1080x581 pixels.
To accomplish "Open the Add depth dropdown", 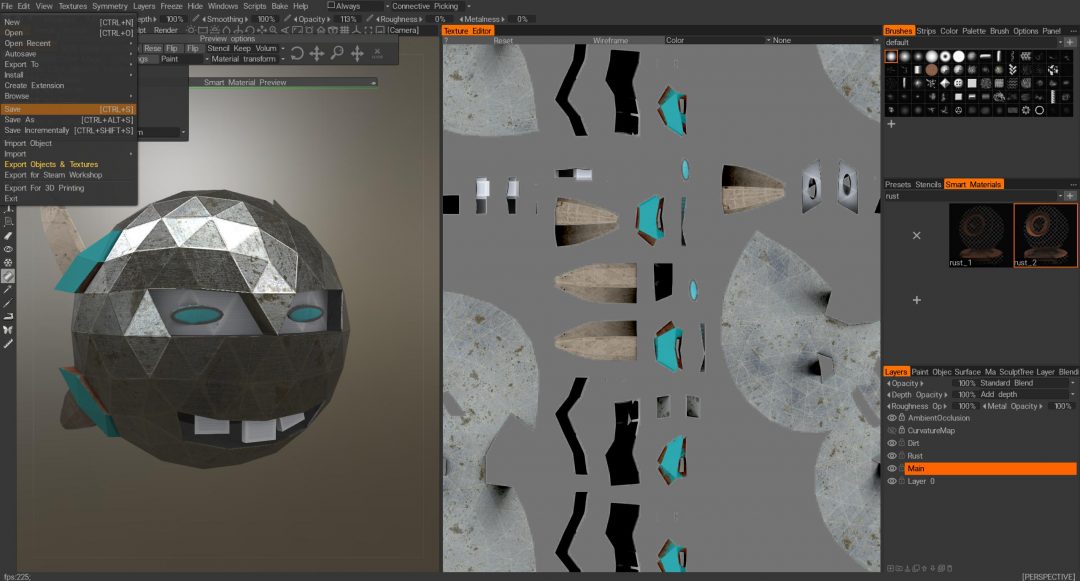I will (x=1026, y=394).
